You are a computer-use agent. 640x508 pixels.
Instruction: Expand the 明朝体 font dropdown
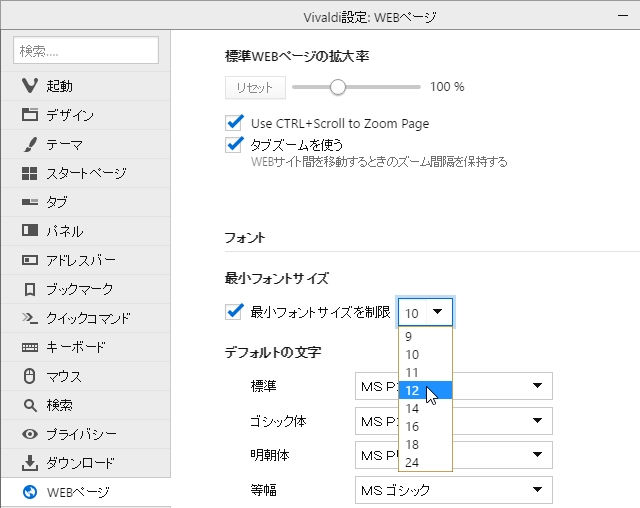(x=454, y=455)
